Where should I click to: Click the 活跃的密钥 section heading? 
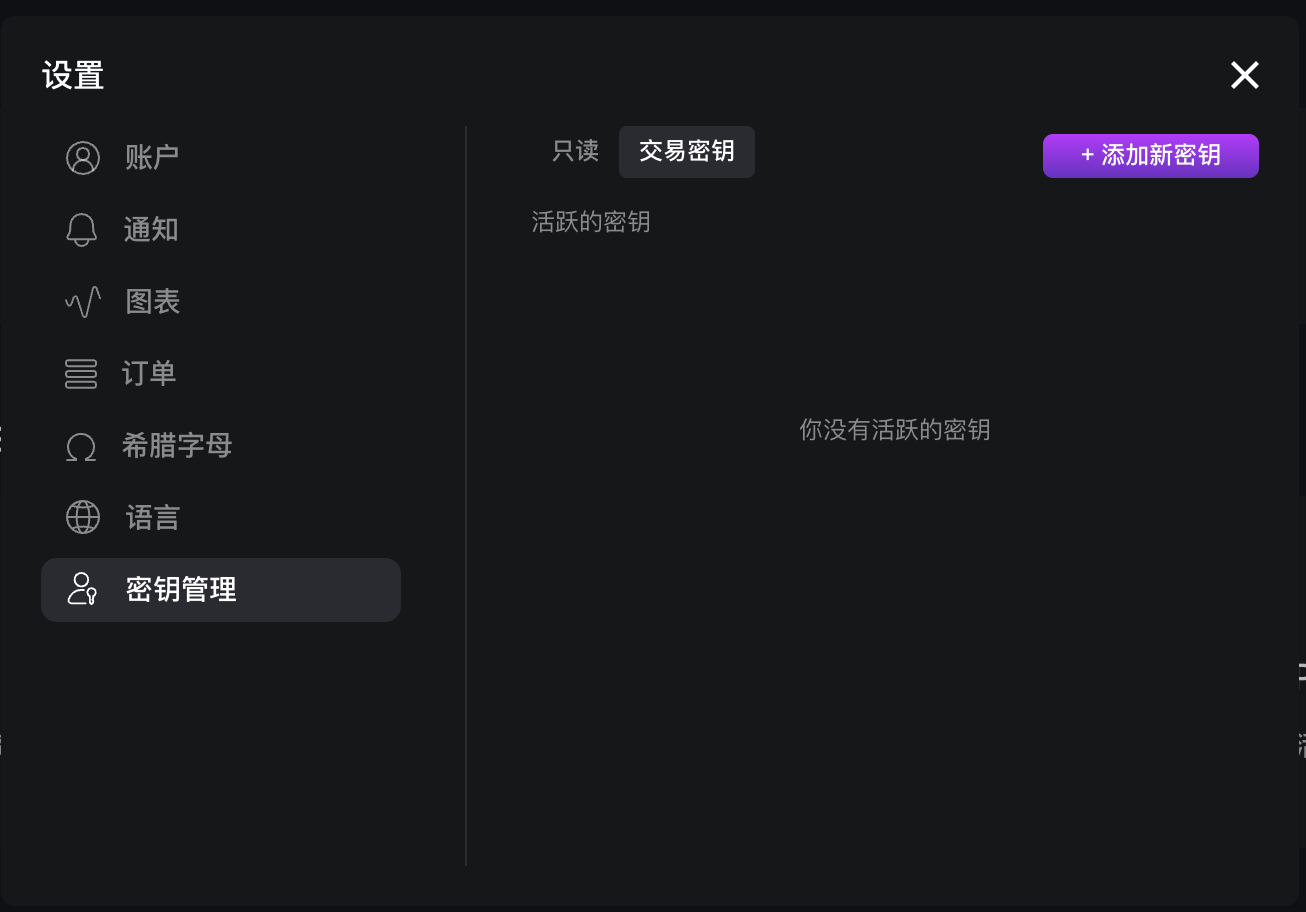(x=591, y=222)
